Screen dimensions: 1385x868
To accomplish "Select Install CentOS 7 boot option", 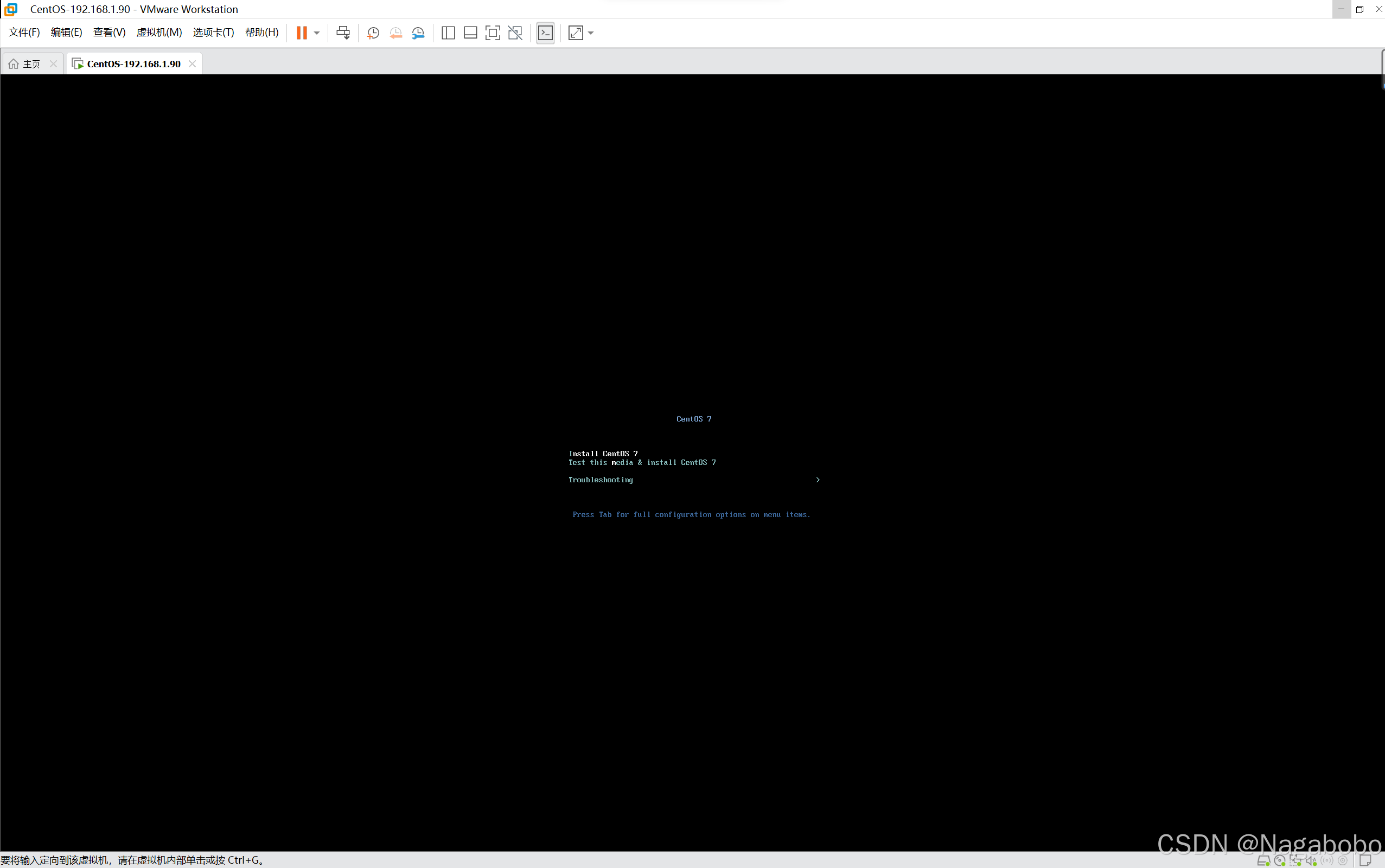I will coord(603,454).
